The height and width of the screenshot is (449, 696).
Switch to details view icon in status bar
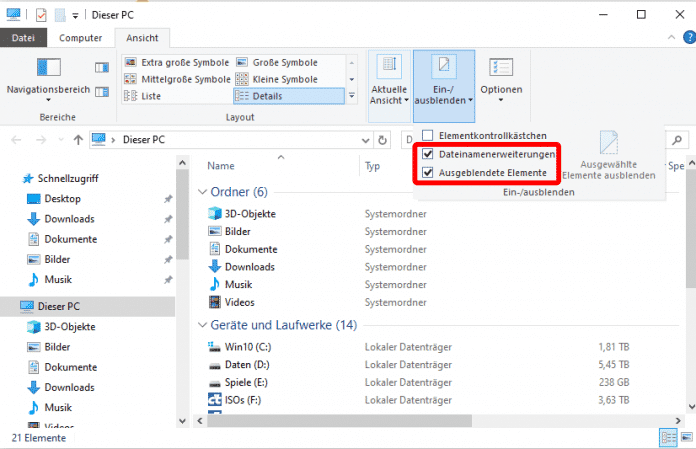(x=668, y=438)
